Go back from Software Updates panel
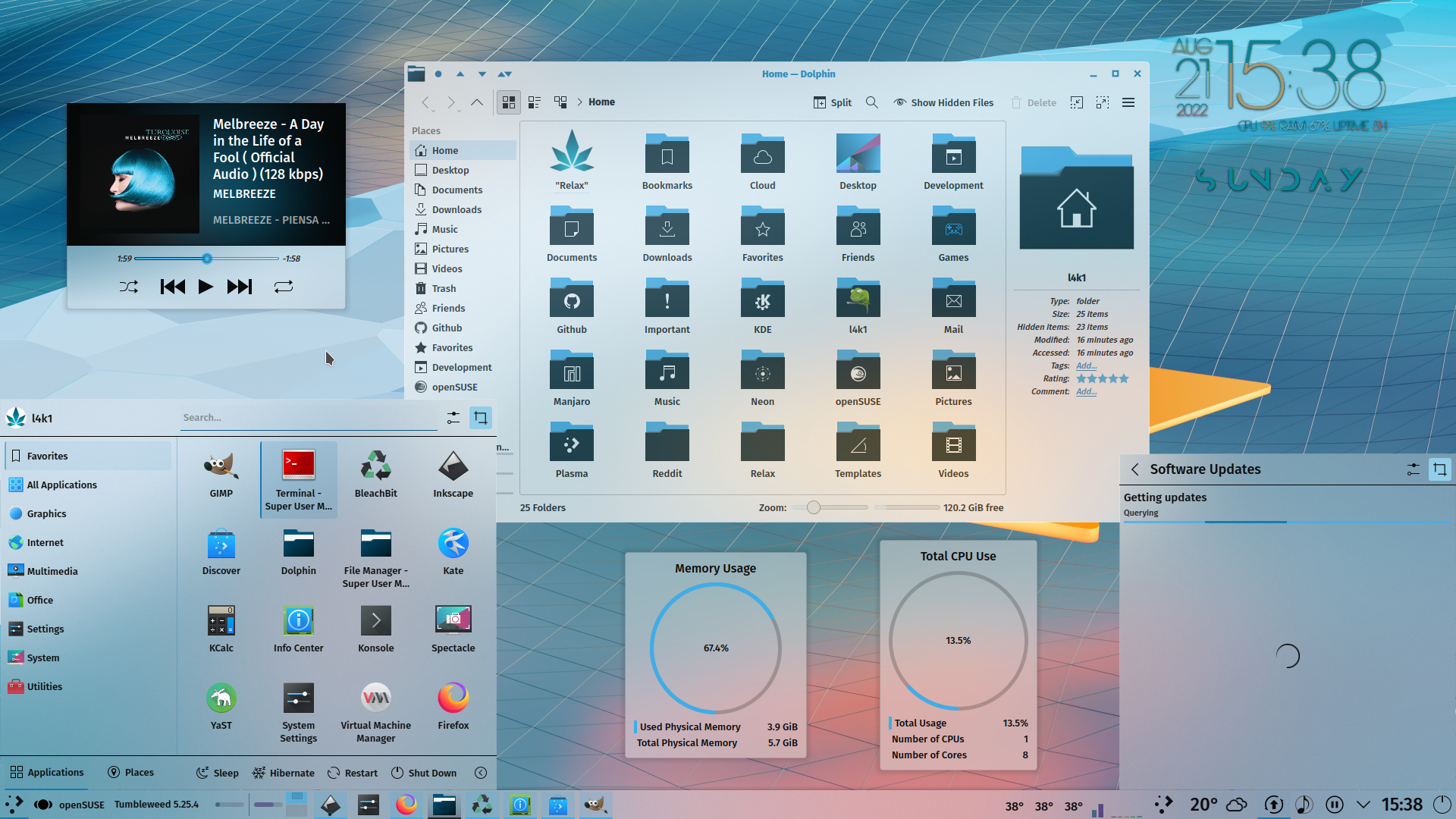Viewport: 1456px width, 819px height. [x=1135, y=469]
